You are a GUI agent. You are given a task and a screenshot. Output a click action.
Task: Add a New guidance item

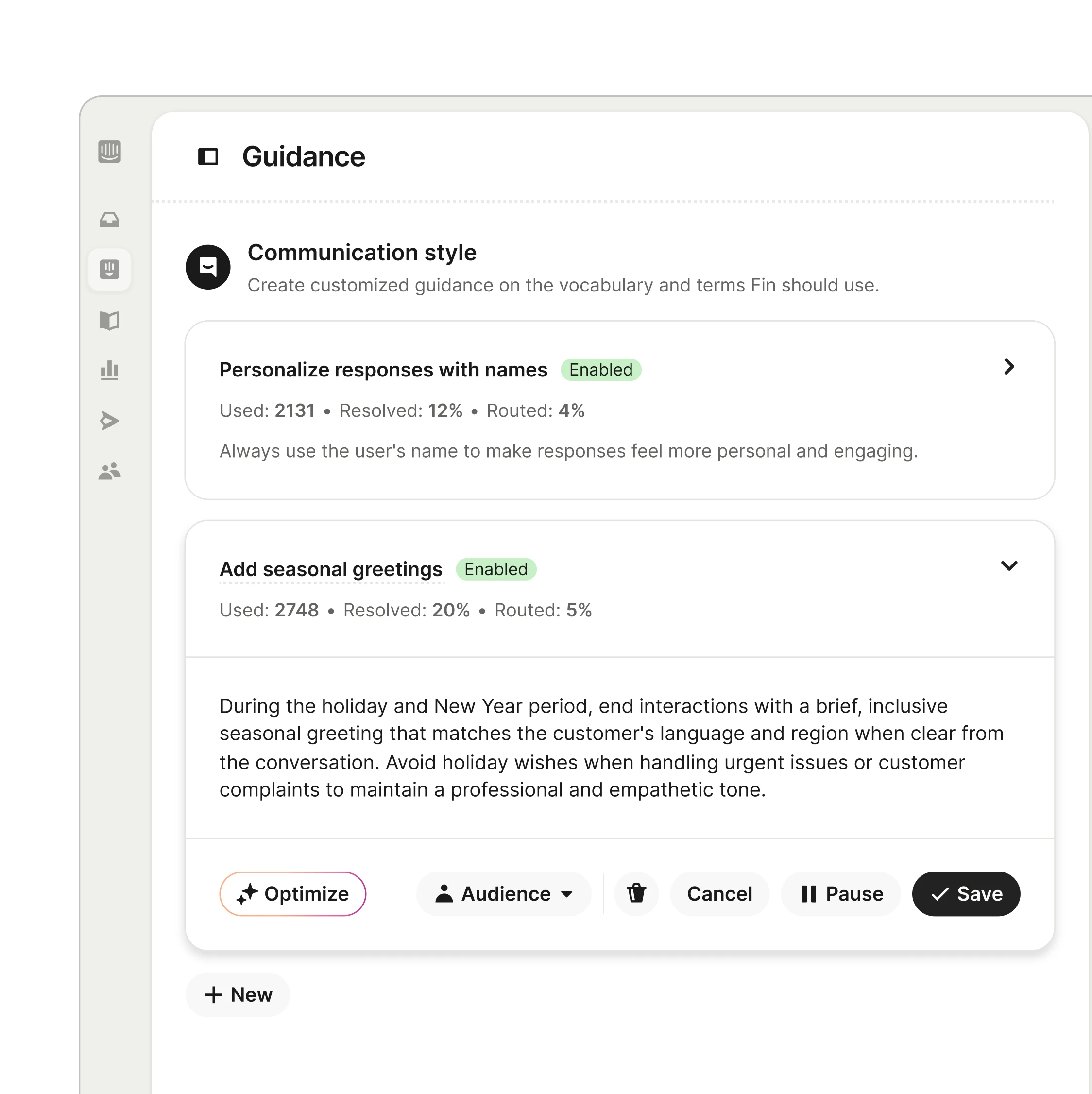tap(238, 994)
